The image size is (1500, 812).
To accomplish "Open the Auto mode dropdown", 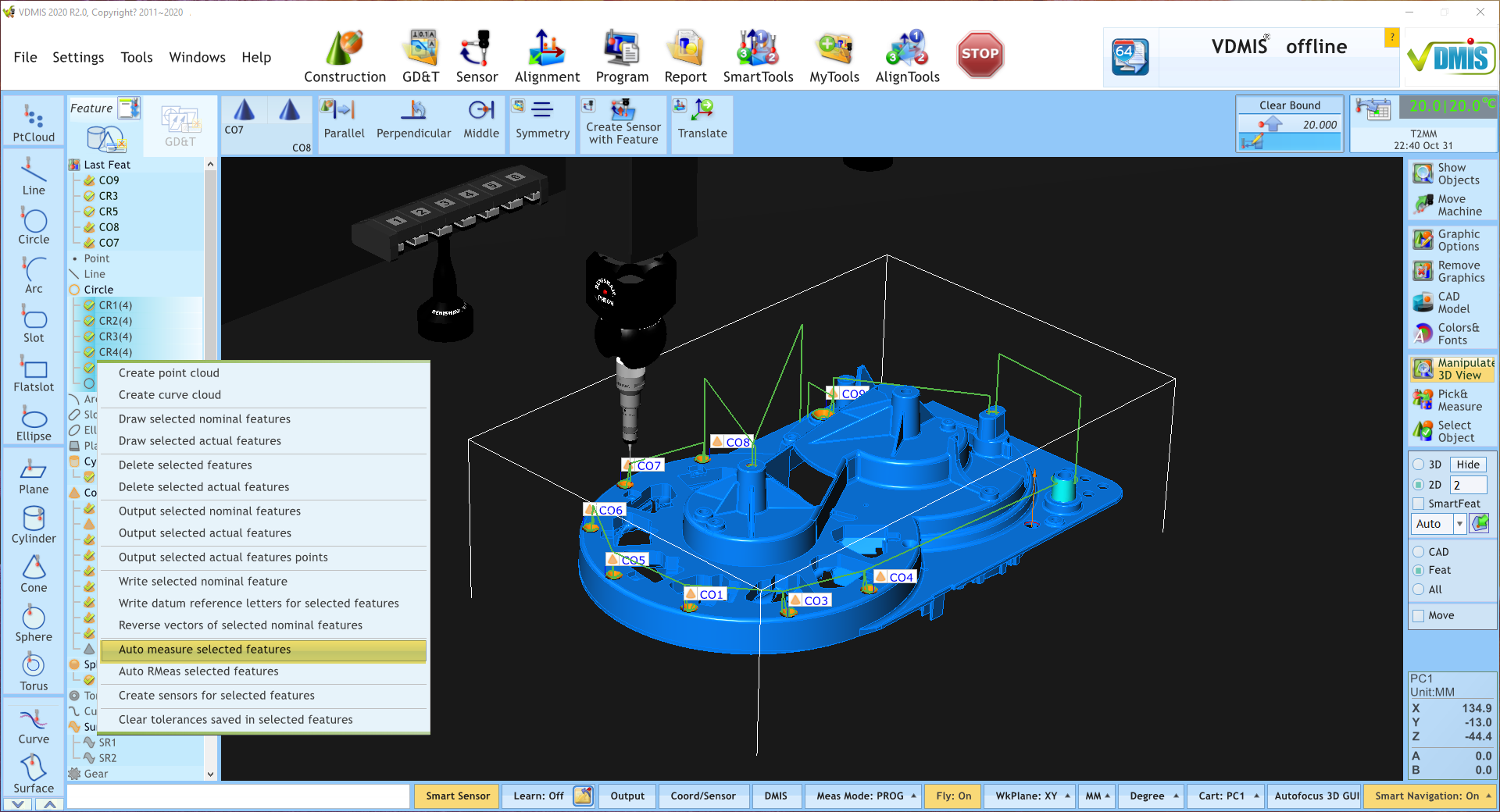I will (1459, 524).
